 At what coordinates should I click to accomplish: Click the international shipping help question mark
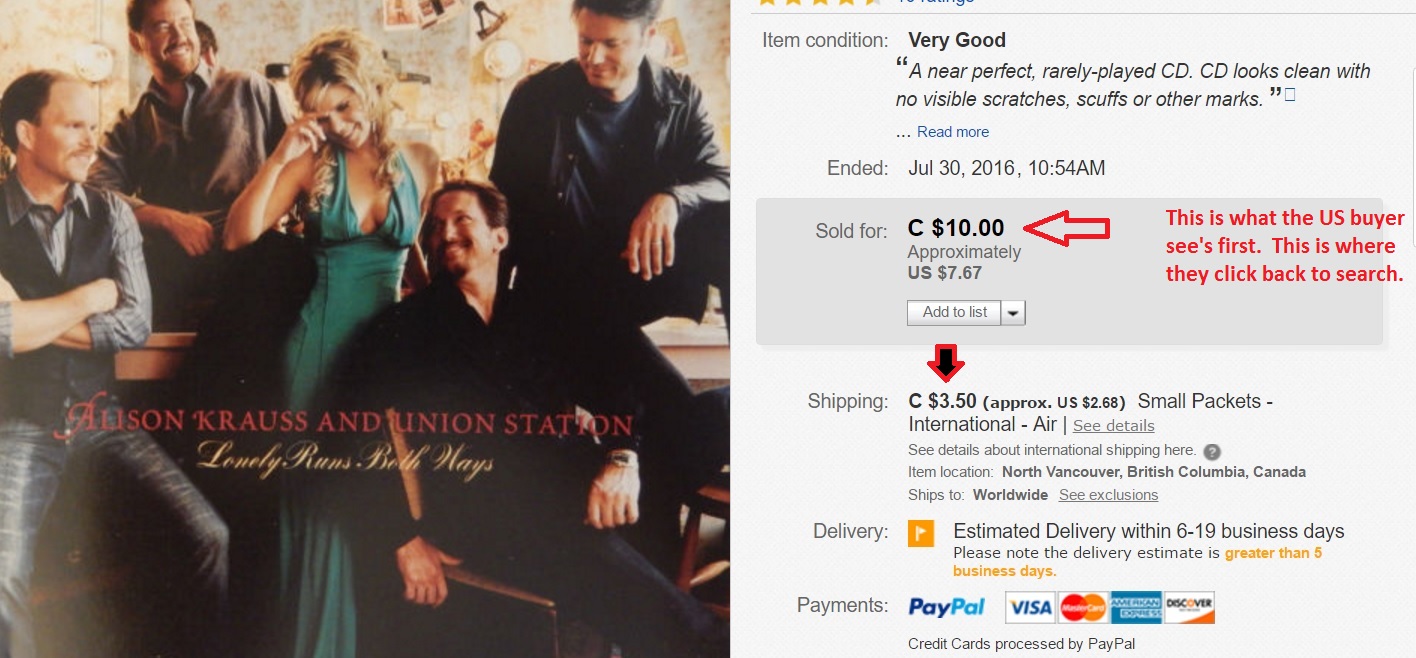(1212, 451)
